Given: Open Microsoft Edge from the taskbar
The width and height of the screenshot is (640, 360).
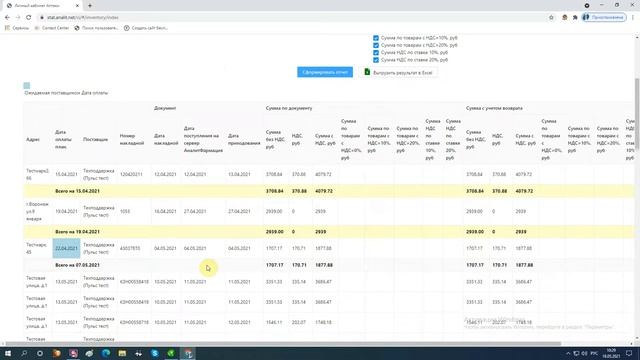Looking at the screenshot, I should point(106,353).
